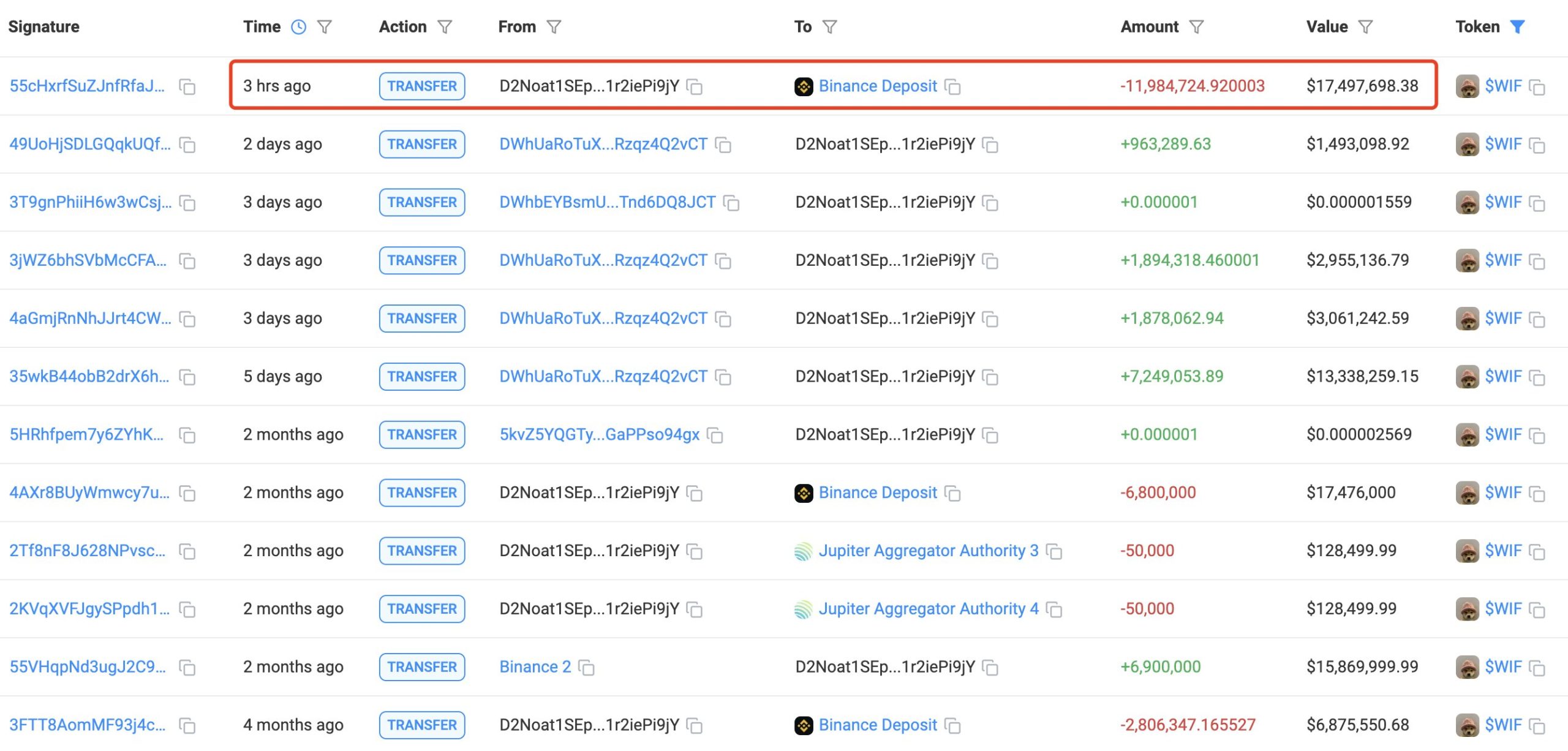Copy DWhbEYBsmU...Tnd6DQ8JCT address
Image resolution: width=1568 pixels, height=751 pixels.
point(731,203)
